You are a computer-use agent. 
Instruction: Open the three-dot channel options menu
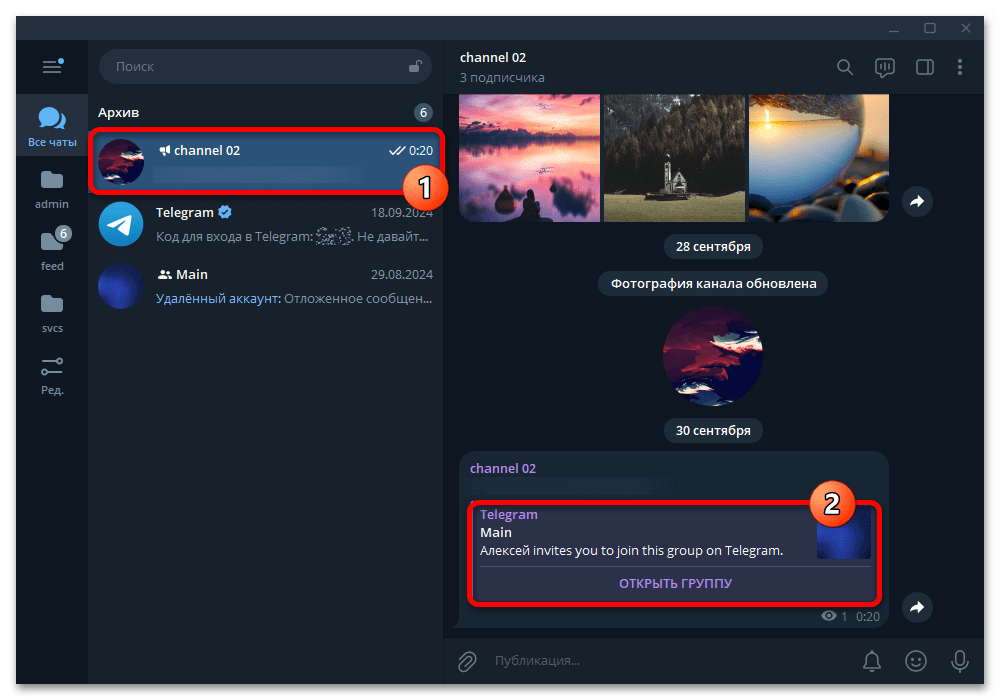pyautogui.click(x=960, y=67)
